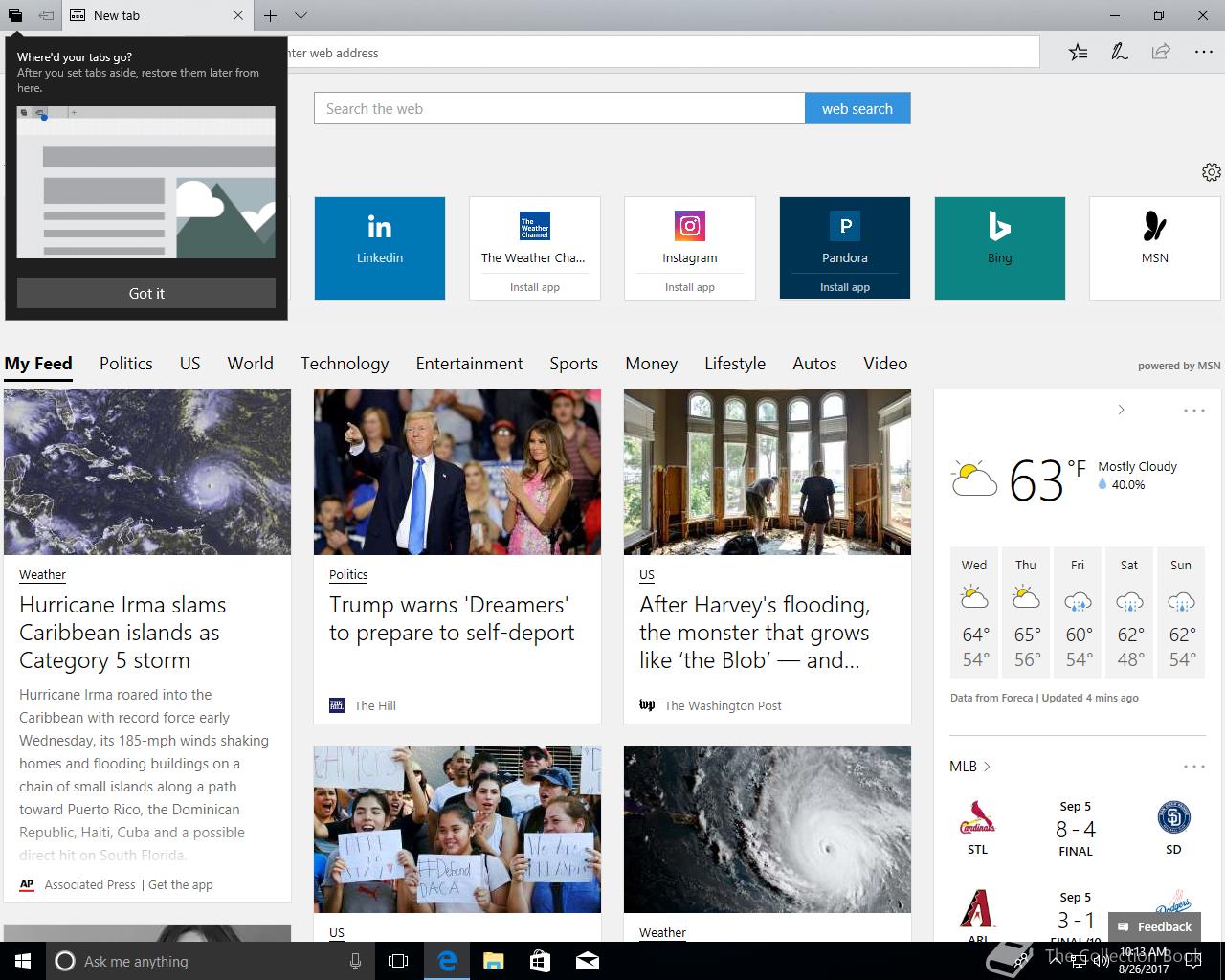This screenshot has width=1225, height=980.
Task: Install the Instagram app
Action: [689, 287]
